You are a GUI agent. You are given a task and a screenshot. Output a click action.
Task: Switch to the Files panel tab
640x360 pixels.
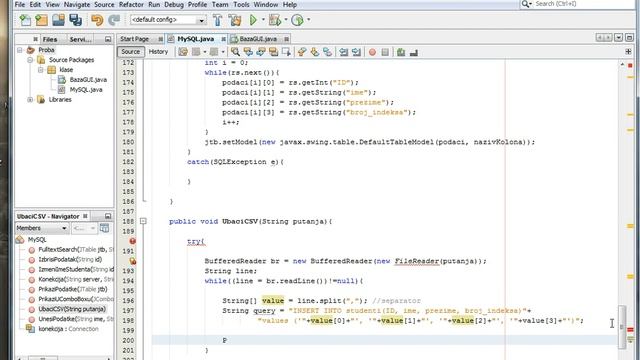click(50, 39)
